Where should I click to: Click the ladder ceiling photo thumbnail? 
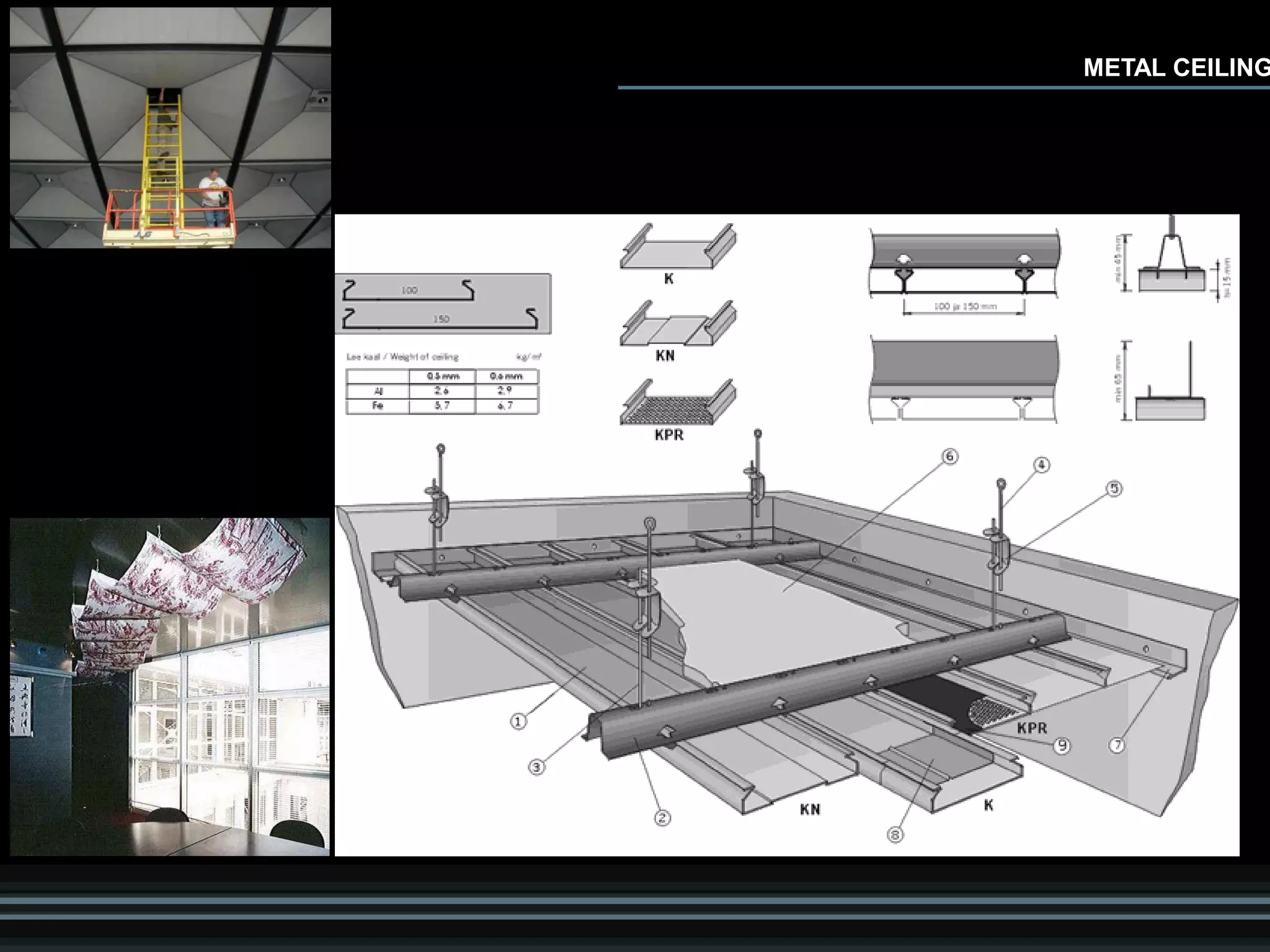tap(170, 128)
